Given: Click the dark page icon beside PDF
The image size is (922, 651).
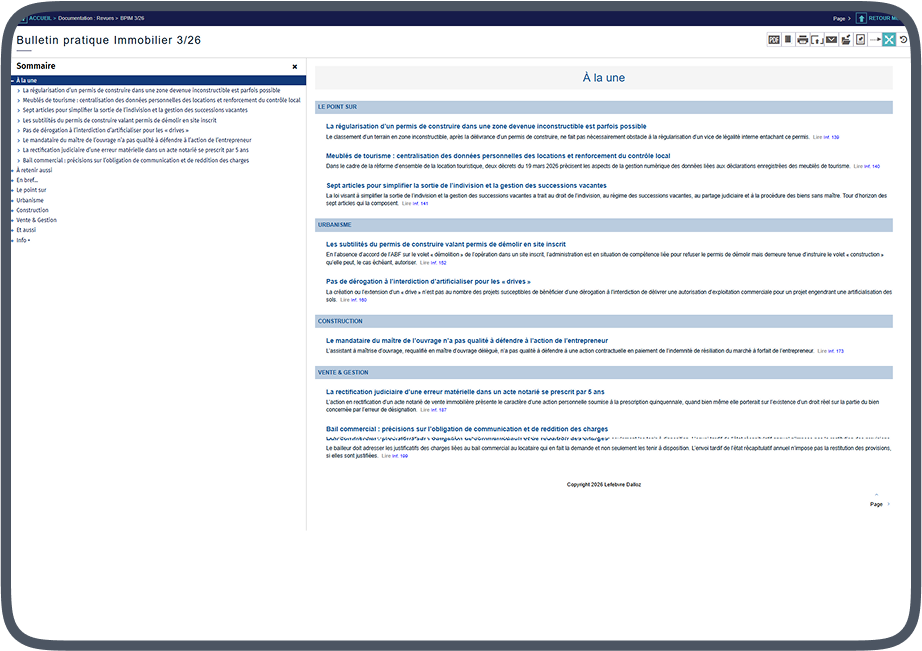Looking at the screenshot, I should click(788, 39).
